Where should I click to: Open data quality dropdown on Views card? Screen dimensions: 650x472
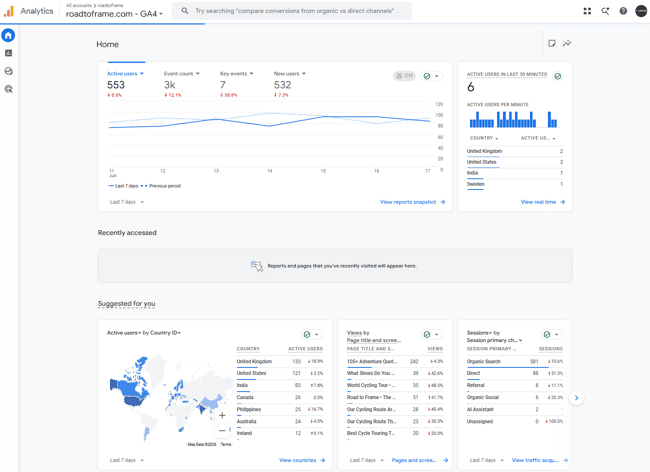pos(432,334)
